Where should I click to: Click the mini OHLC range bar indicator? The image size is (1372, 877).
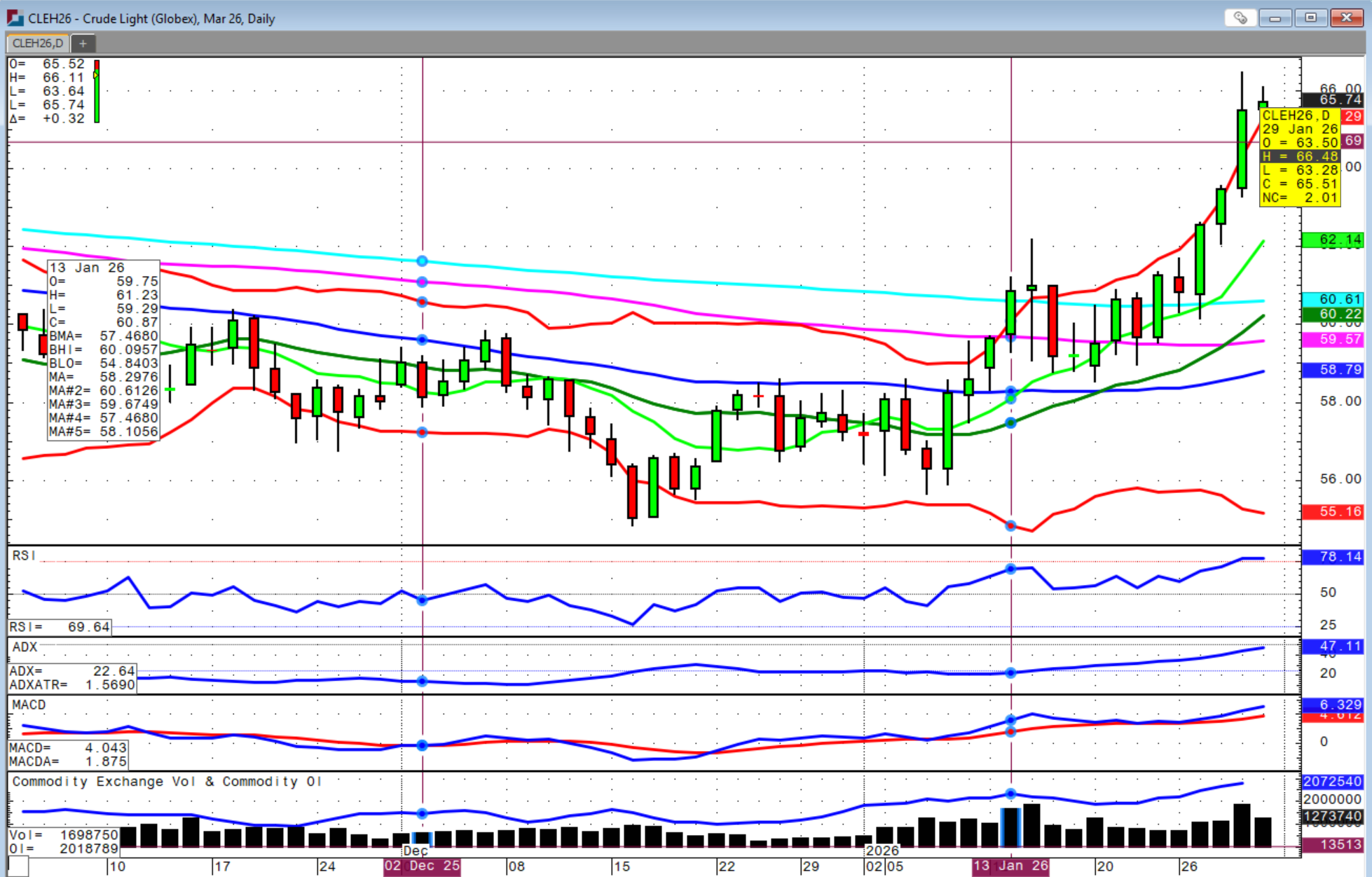pos(97,91)
